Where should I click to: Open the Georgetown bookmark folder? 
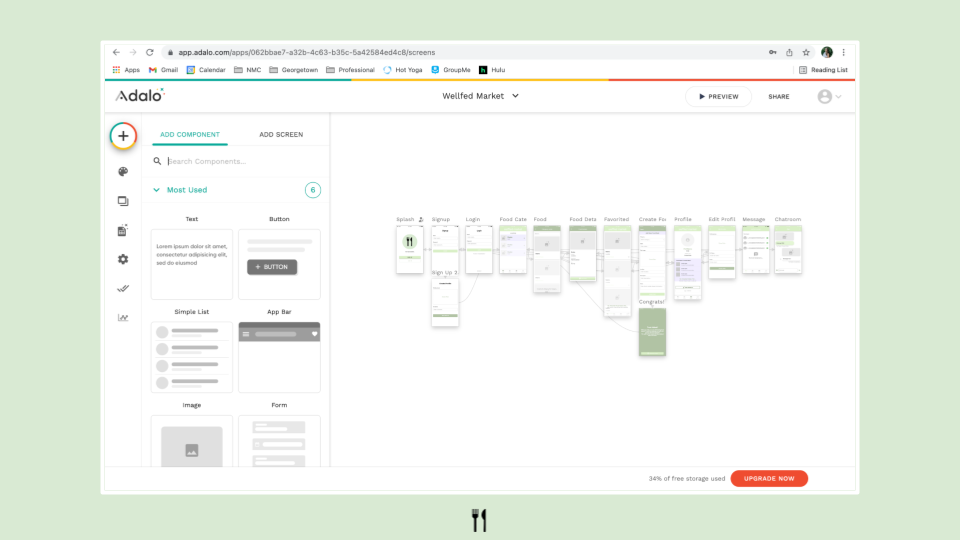pos(293,70)
